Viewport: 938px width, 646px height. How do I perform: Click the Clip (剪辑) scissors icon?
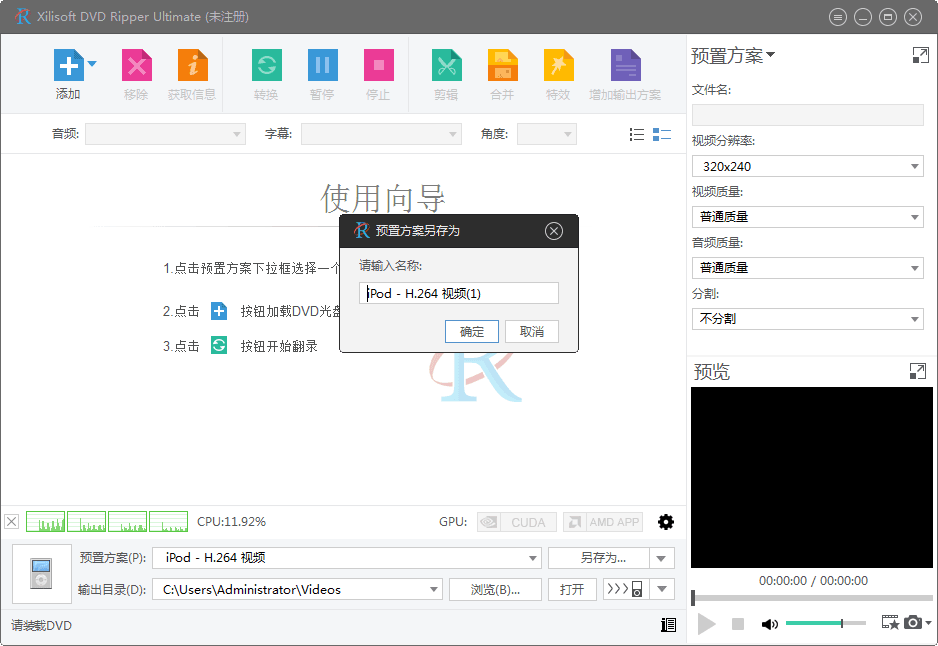coord(447,65)
